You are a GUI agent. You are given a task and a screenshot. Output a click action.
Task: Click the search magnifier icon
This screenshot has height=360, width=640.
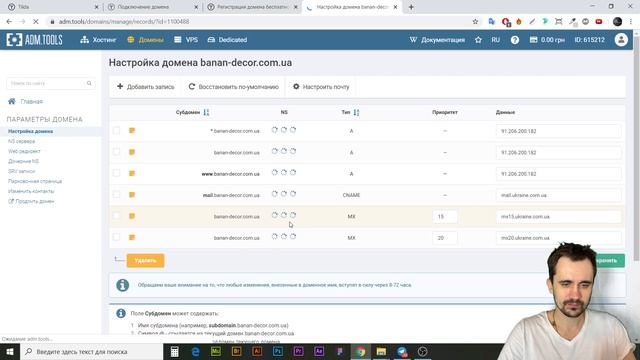tap(89, 83)
